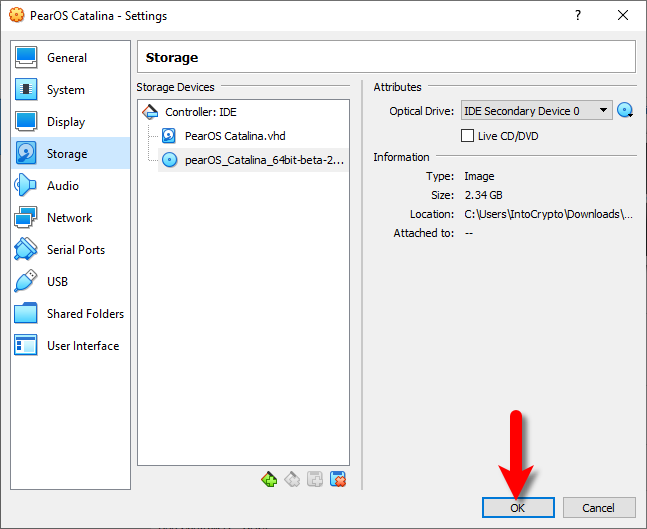This screenshot has height=529, width=647.
Task: Click the System chip icon
Action: coord(26,89)
